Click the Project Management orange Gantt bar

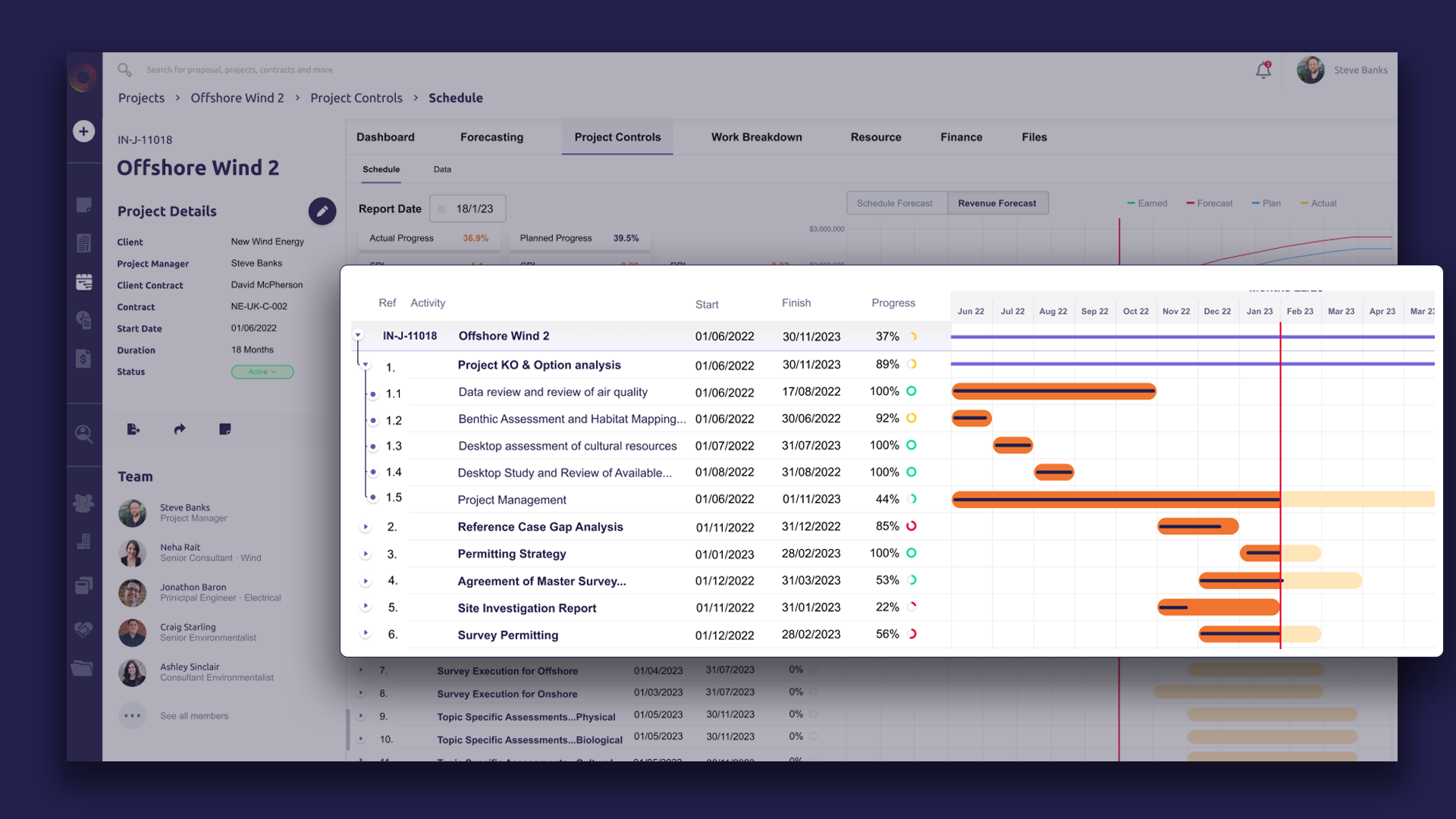1115,499
